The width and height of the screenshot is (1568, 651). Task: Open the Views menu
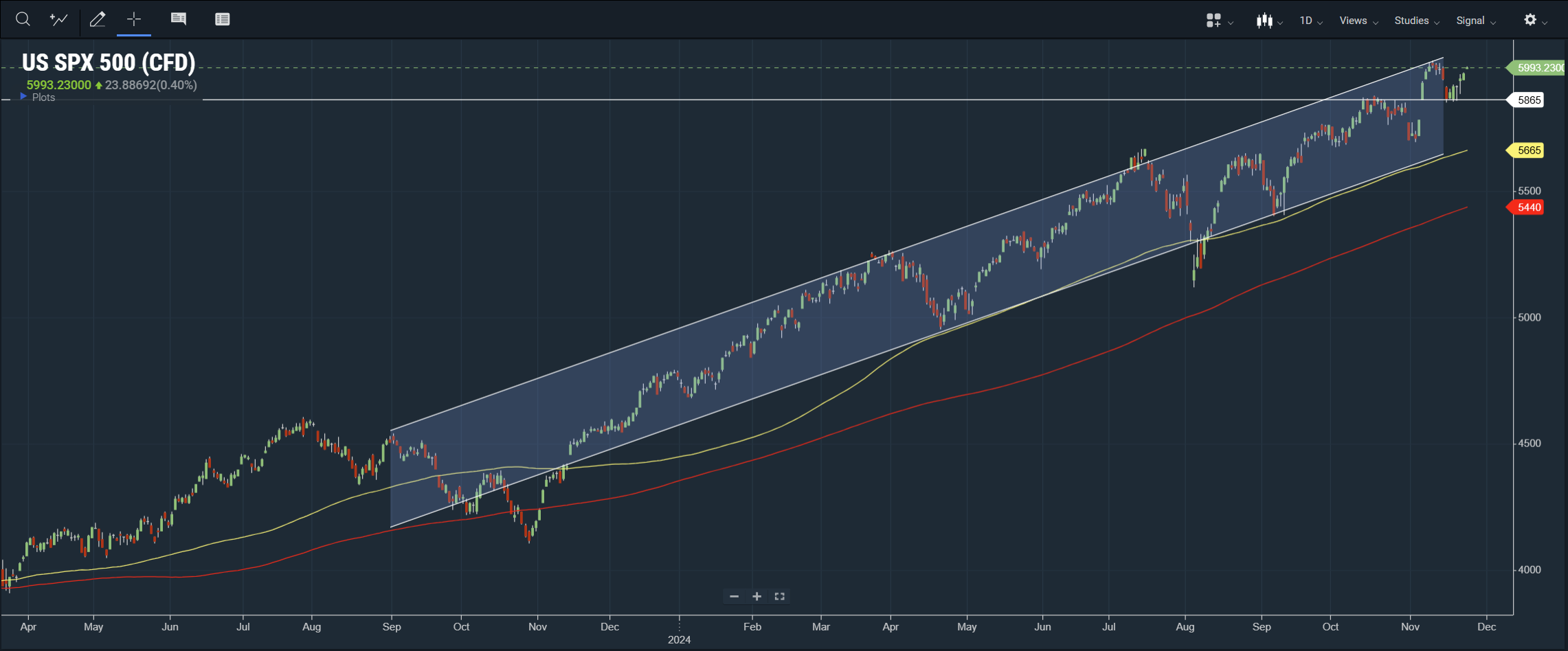1358,21
